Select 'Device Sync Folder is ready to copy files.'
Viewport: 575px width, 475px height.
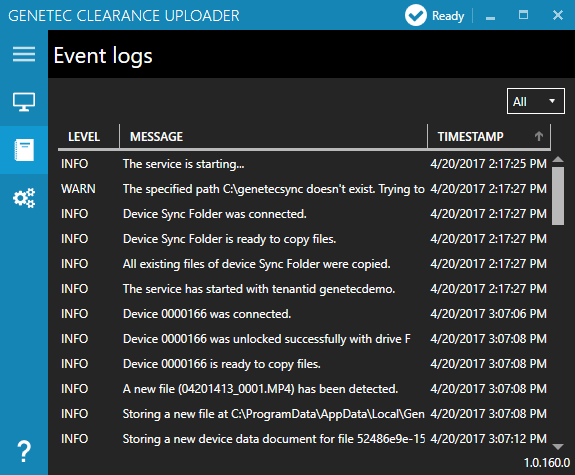230,239
